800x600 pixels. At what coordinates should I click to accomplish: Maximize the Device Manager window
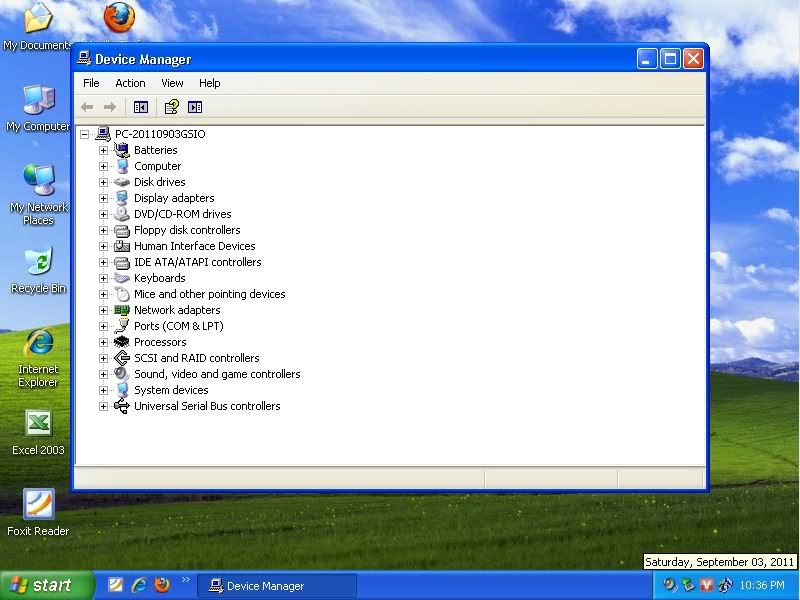pyautogui.click(x=670, y=59)
